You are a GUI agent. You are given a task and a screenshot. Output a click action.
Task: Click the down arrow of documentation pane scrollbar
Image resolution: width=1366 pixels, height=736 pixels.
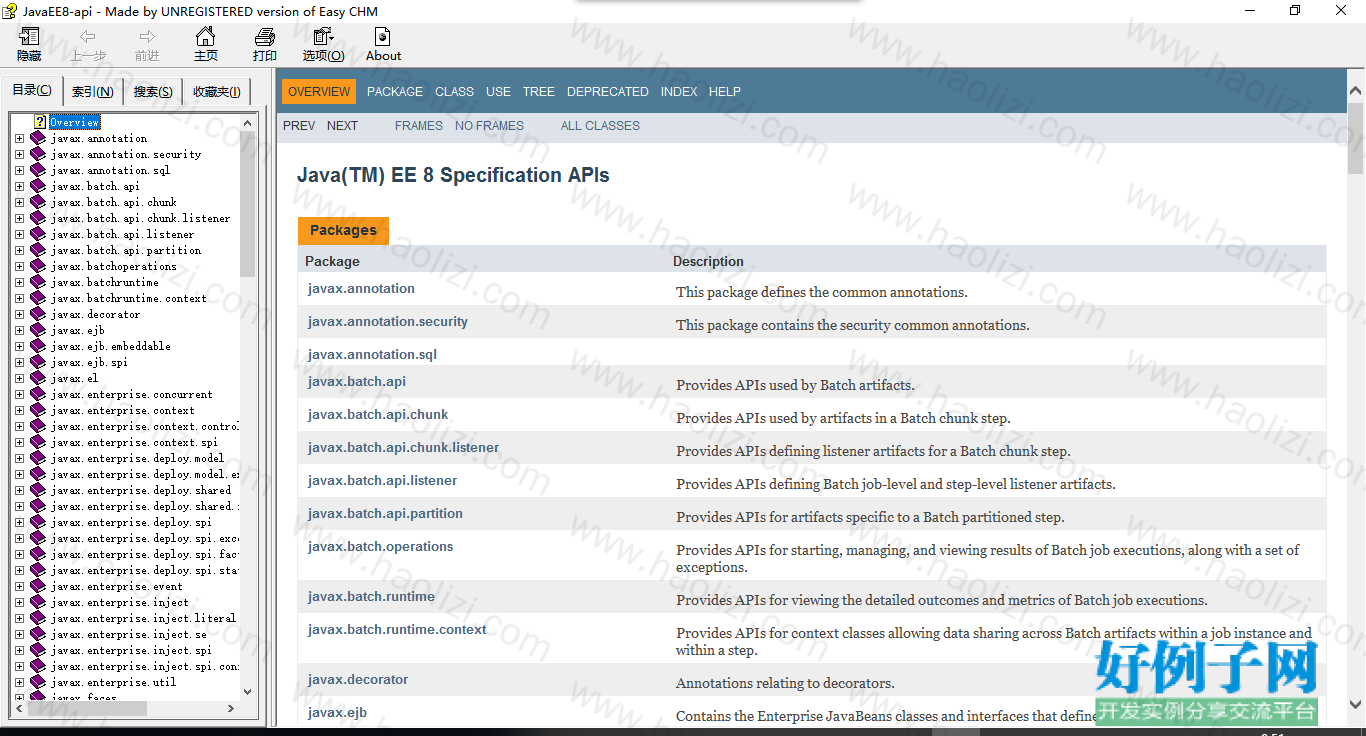click(x=1355, y=704)
